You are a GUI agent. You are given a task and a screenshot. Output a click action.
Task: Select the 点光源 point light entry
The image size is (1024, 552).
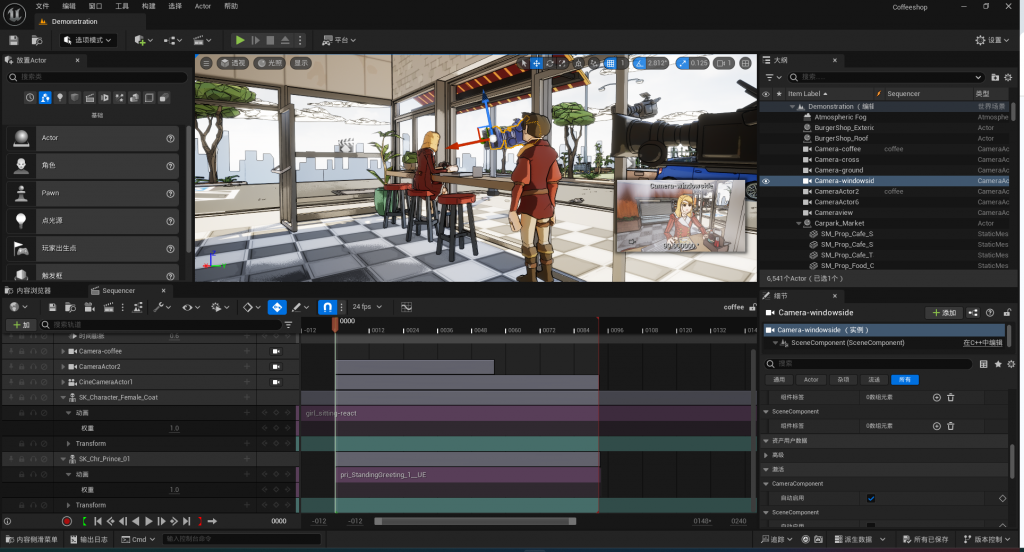(92, 221)
